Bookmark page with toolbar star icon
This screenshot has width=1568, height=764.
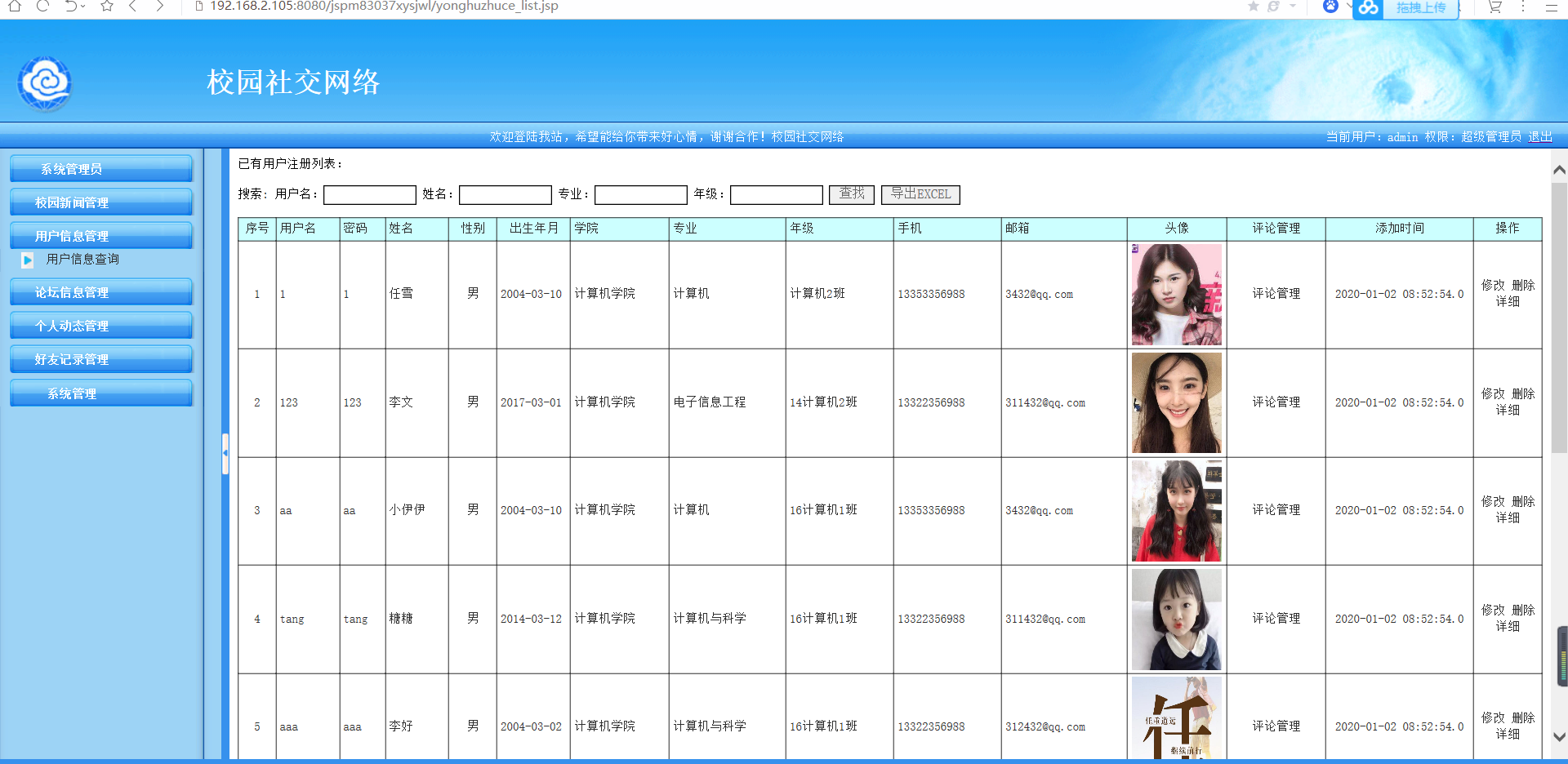107,6
